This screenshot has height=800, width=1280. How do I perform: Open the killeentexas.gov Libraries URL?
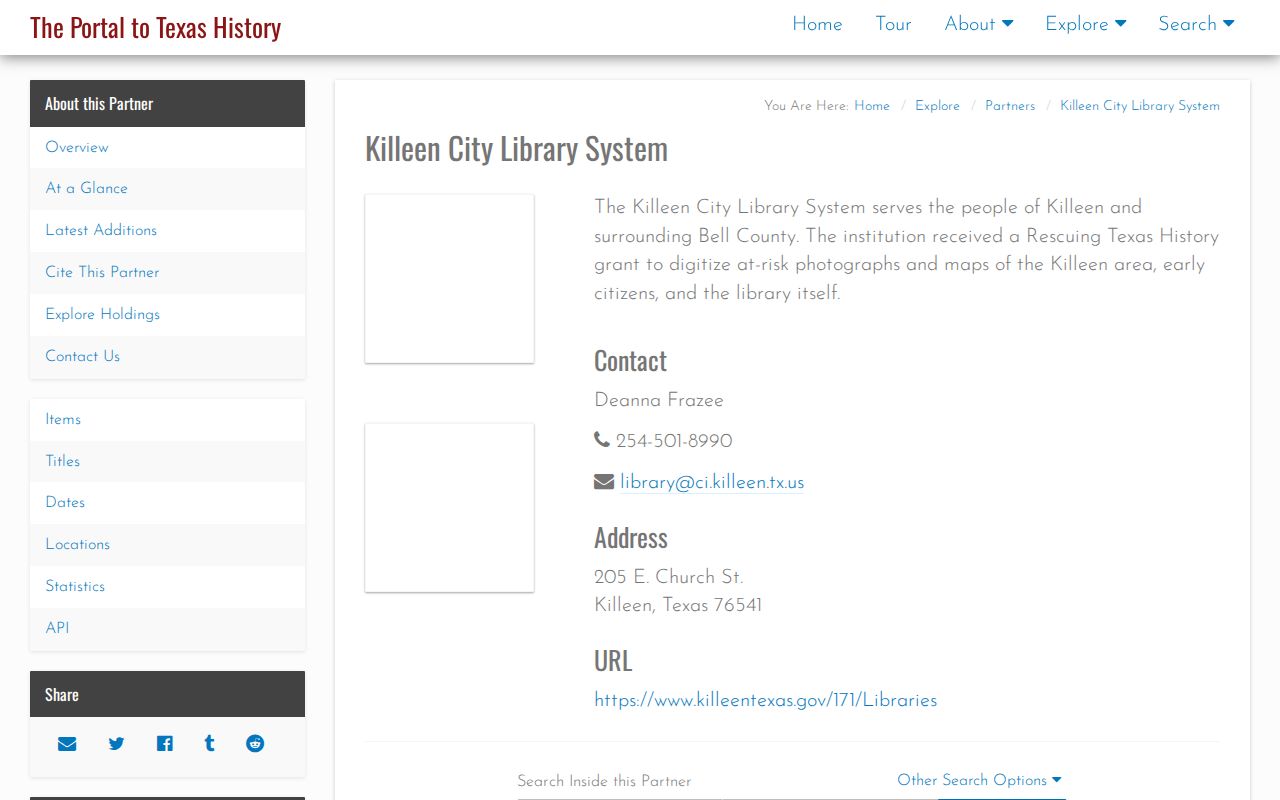point(765,700)
